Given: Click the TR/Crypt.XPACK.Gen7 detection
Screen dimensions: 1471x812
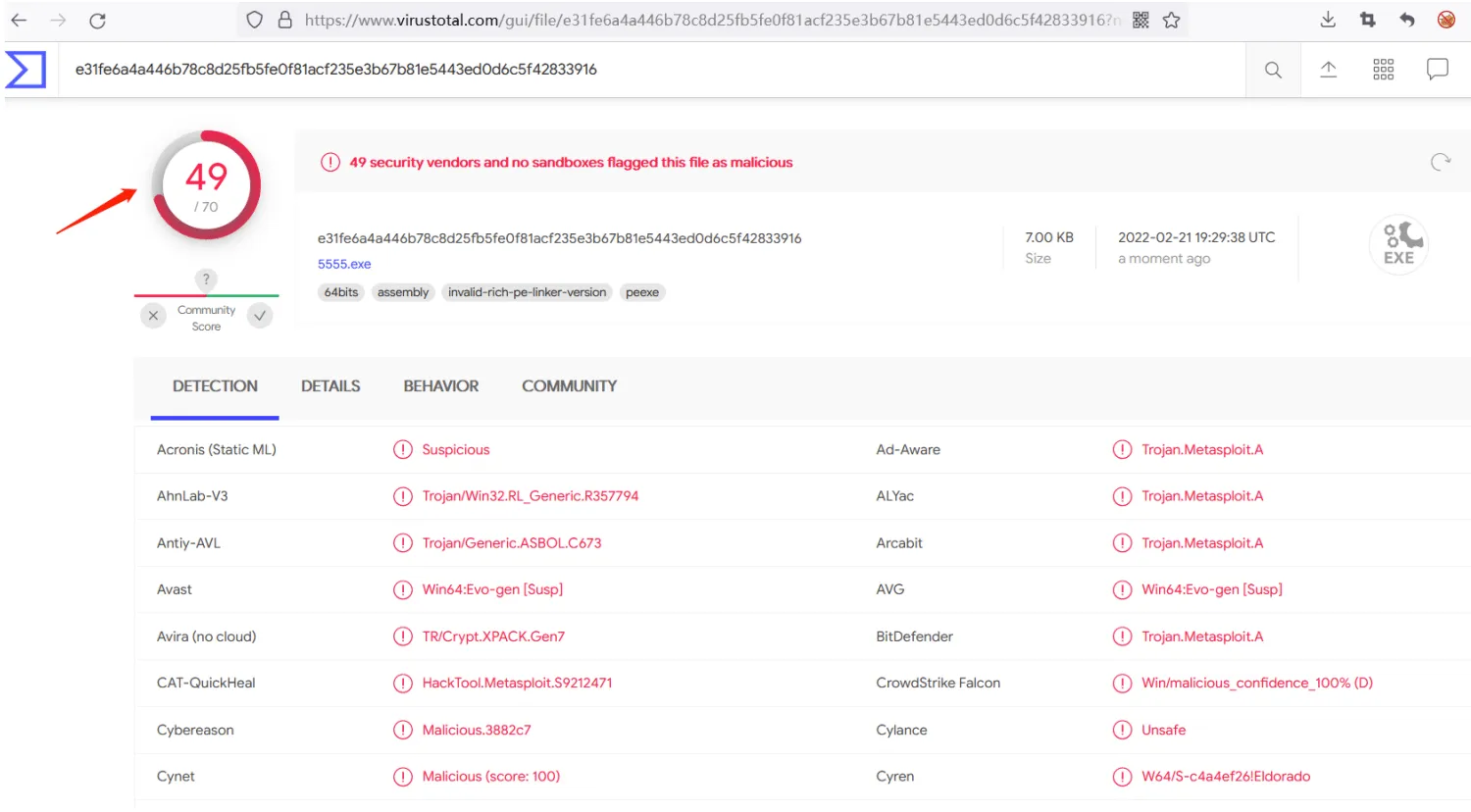Looking at the screenshot, I should tap(493, 637).
